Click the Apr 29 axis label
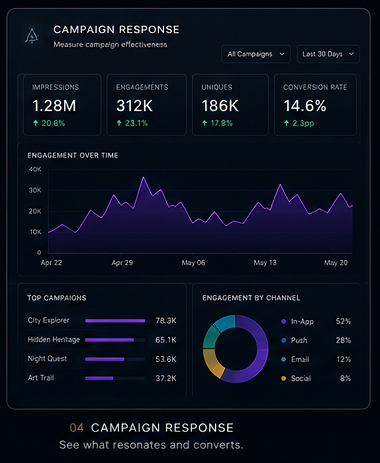Screen dimensions: 380x463 (x=122, y=263)
